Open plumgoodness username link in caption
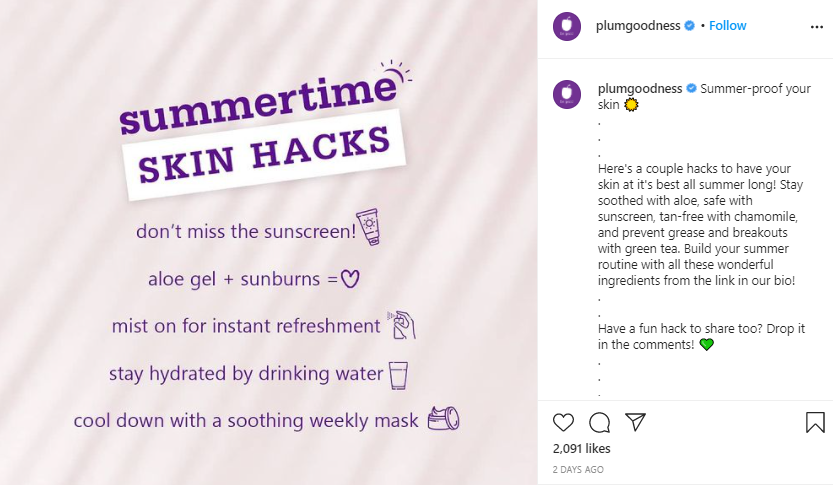 point(639,89)
